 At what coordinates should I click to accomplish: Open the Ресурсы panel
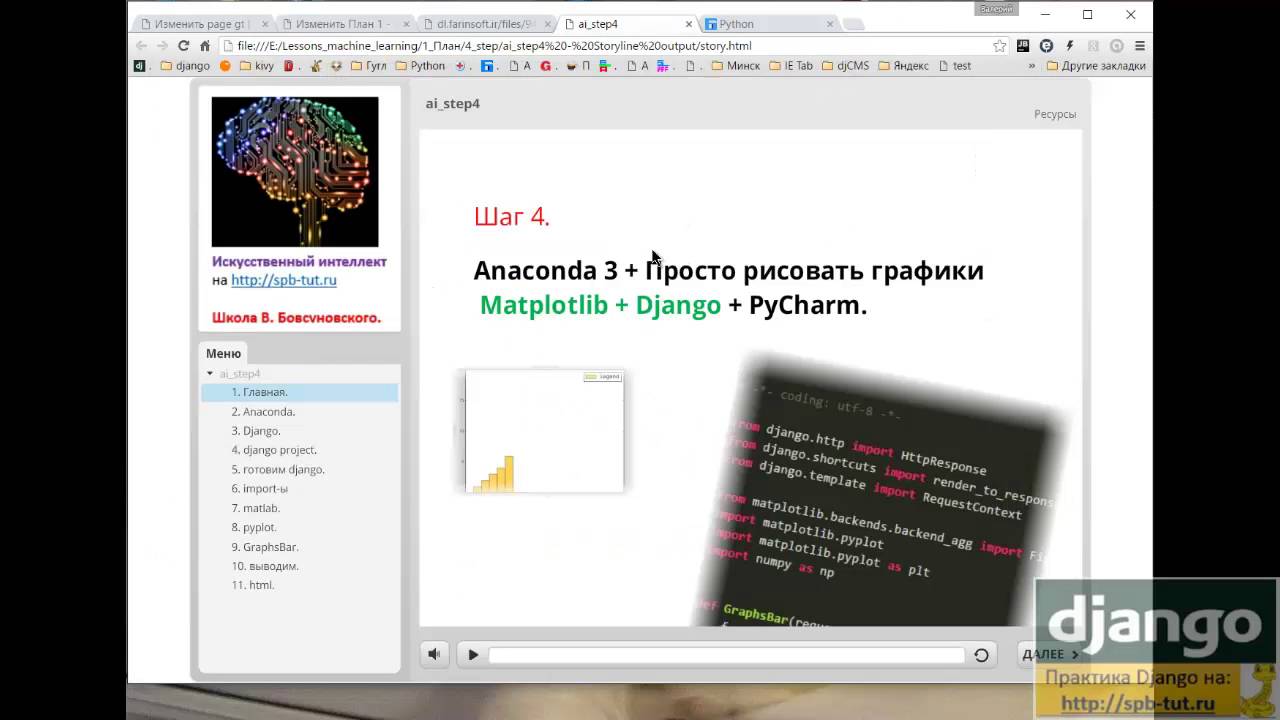1055,114
